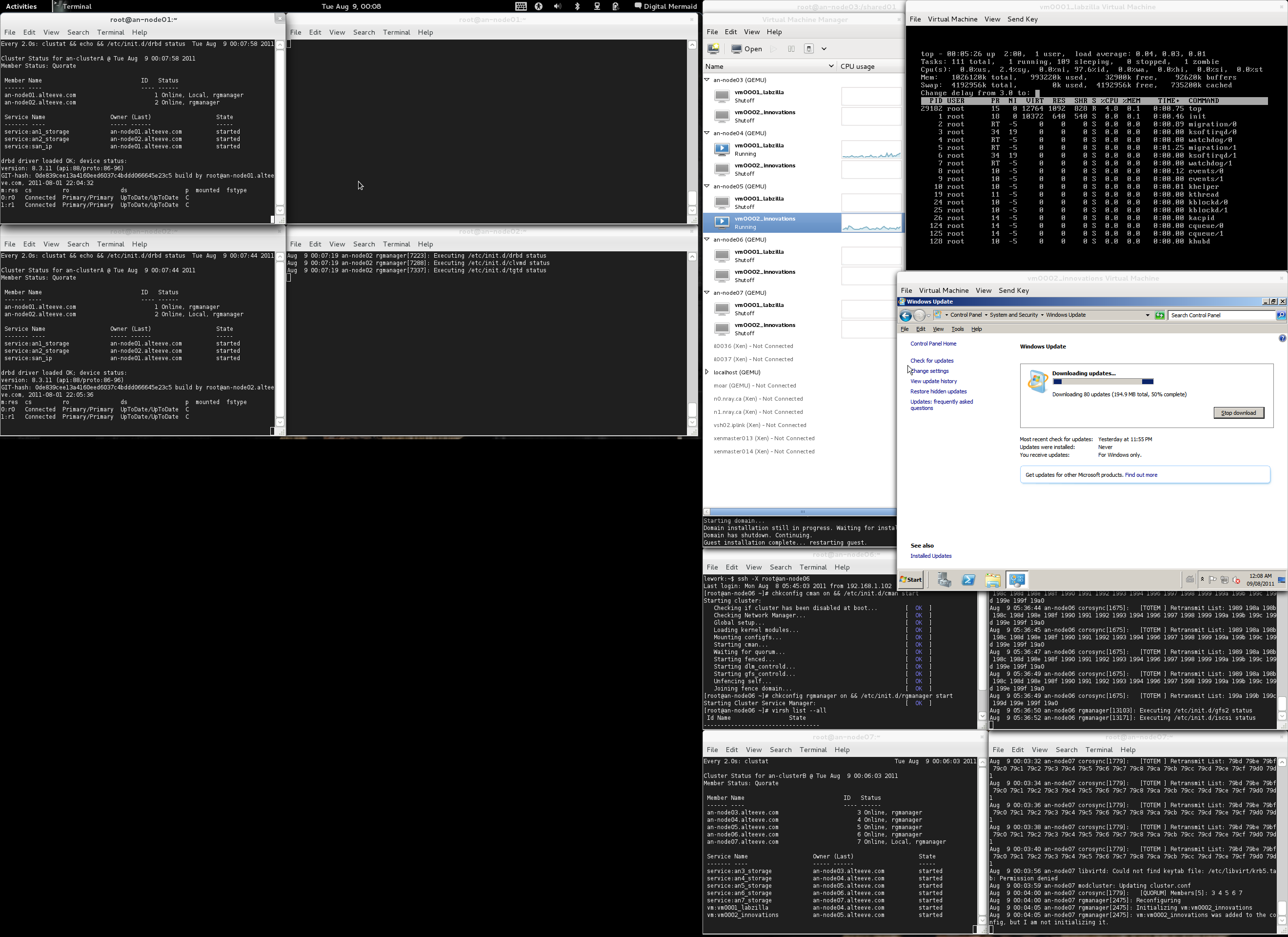Click the horizontal scrollbar in Virtual Machine Manager
The image size is (1288, 937).
(800, 512)
